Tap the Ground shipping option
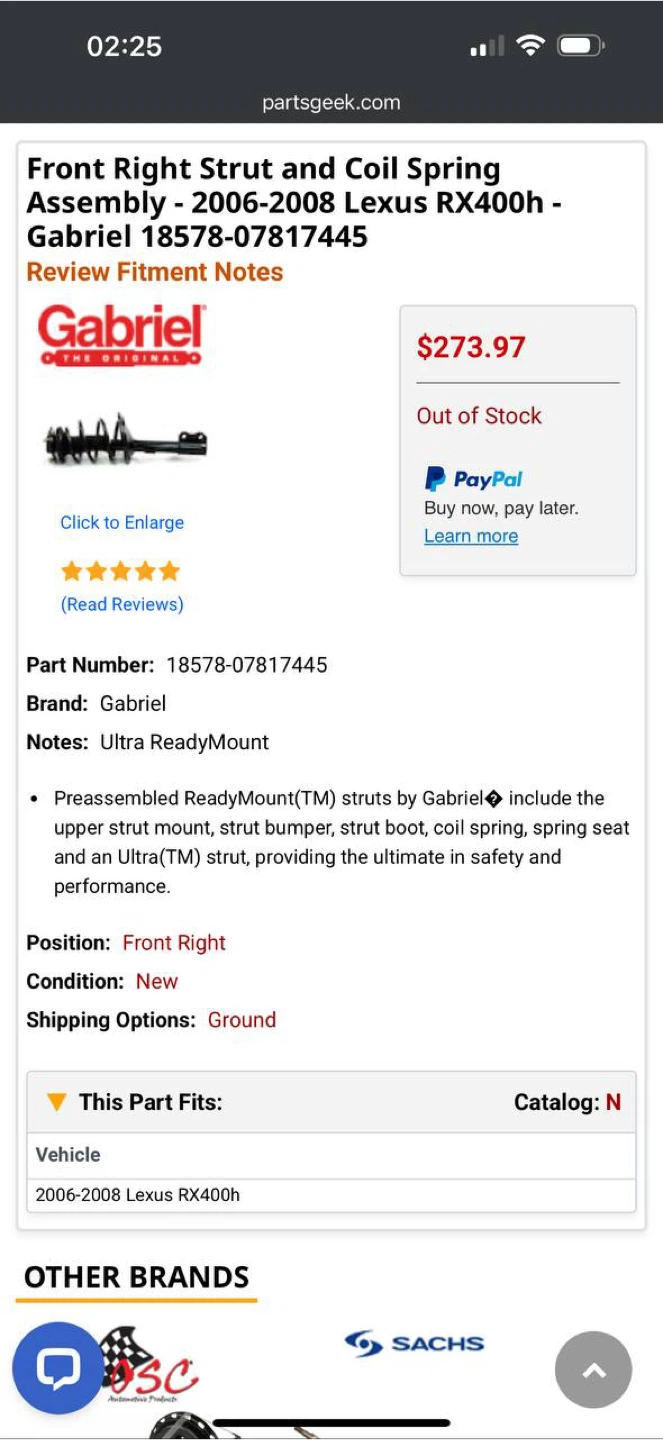Viewport: 663px width, 1440px height. pyautogui.click(x=242, y=1020)
